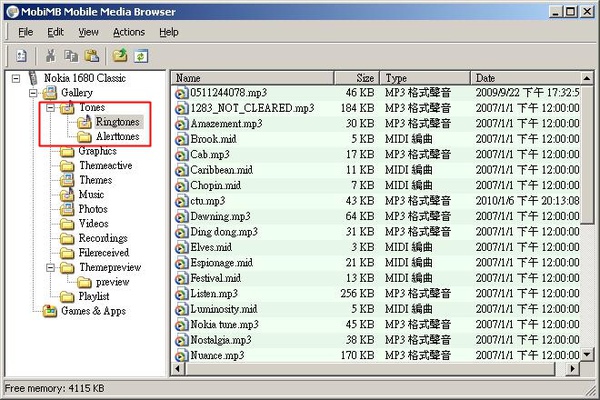The image size is (600, 400).
Task: Click the Up folder toolbar icon
Action: pos(120,56)
